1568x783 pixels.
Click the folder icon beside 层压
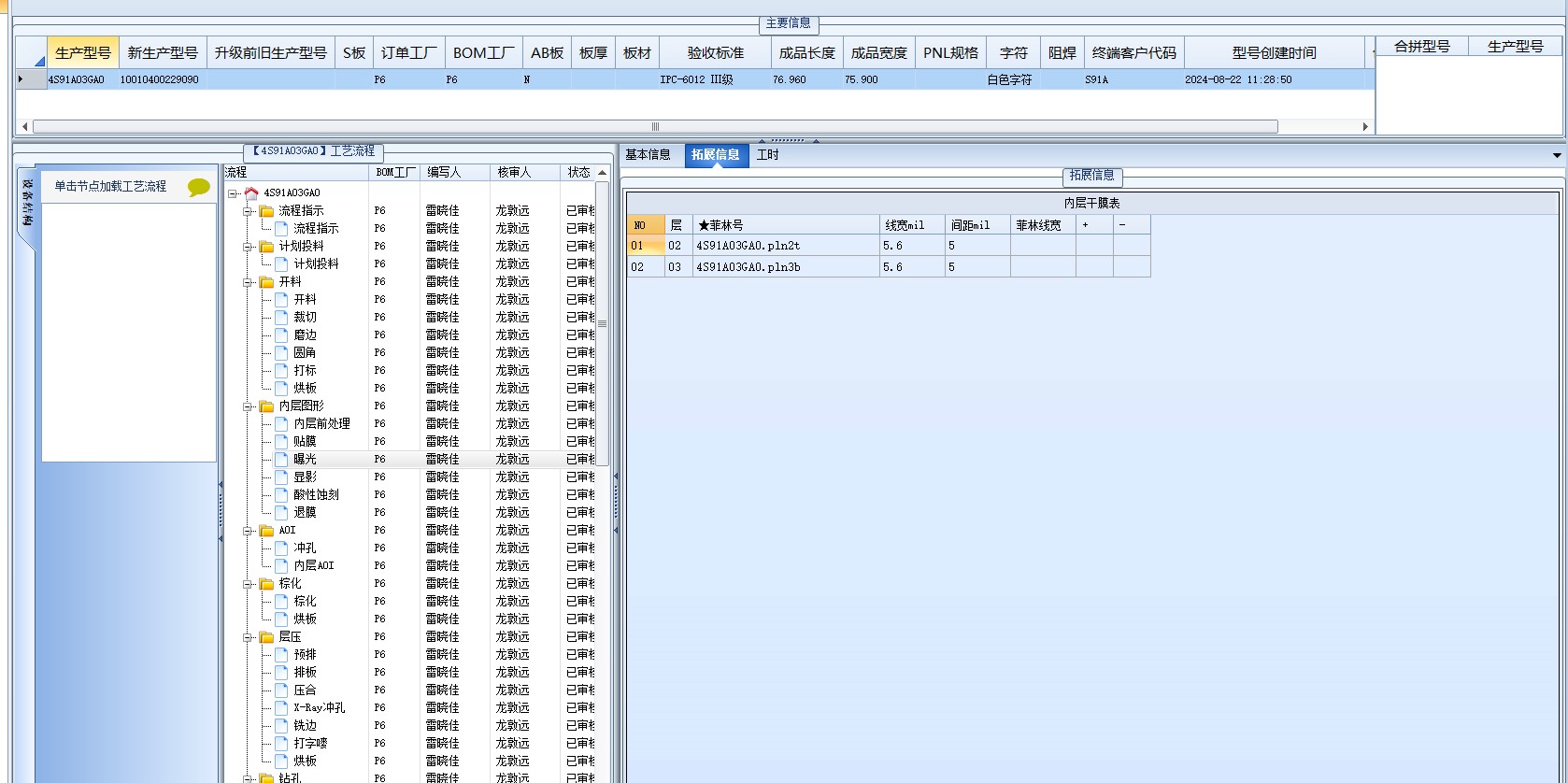(266, 637)
